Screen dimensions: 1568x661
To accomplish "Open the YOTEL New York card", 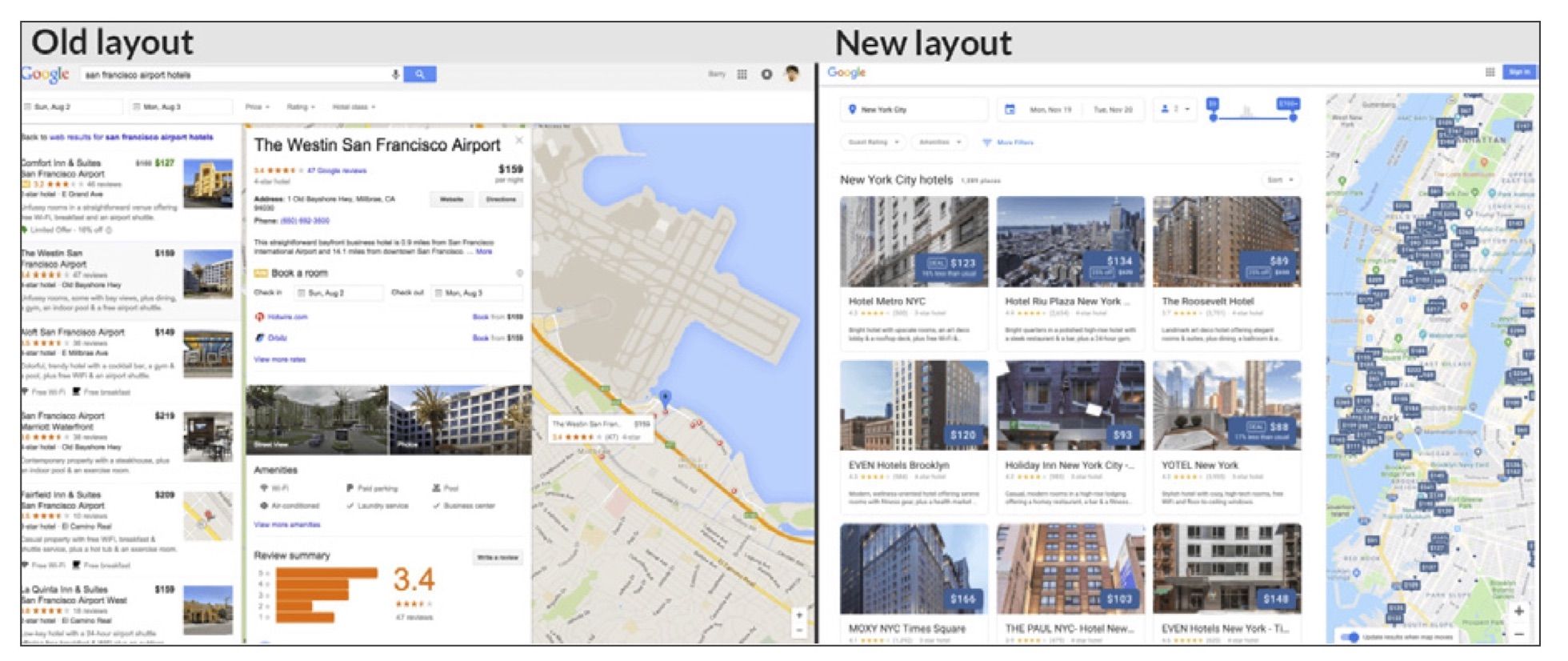I will (1226, 437).
